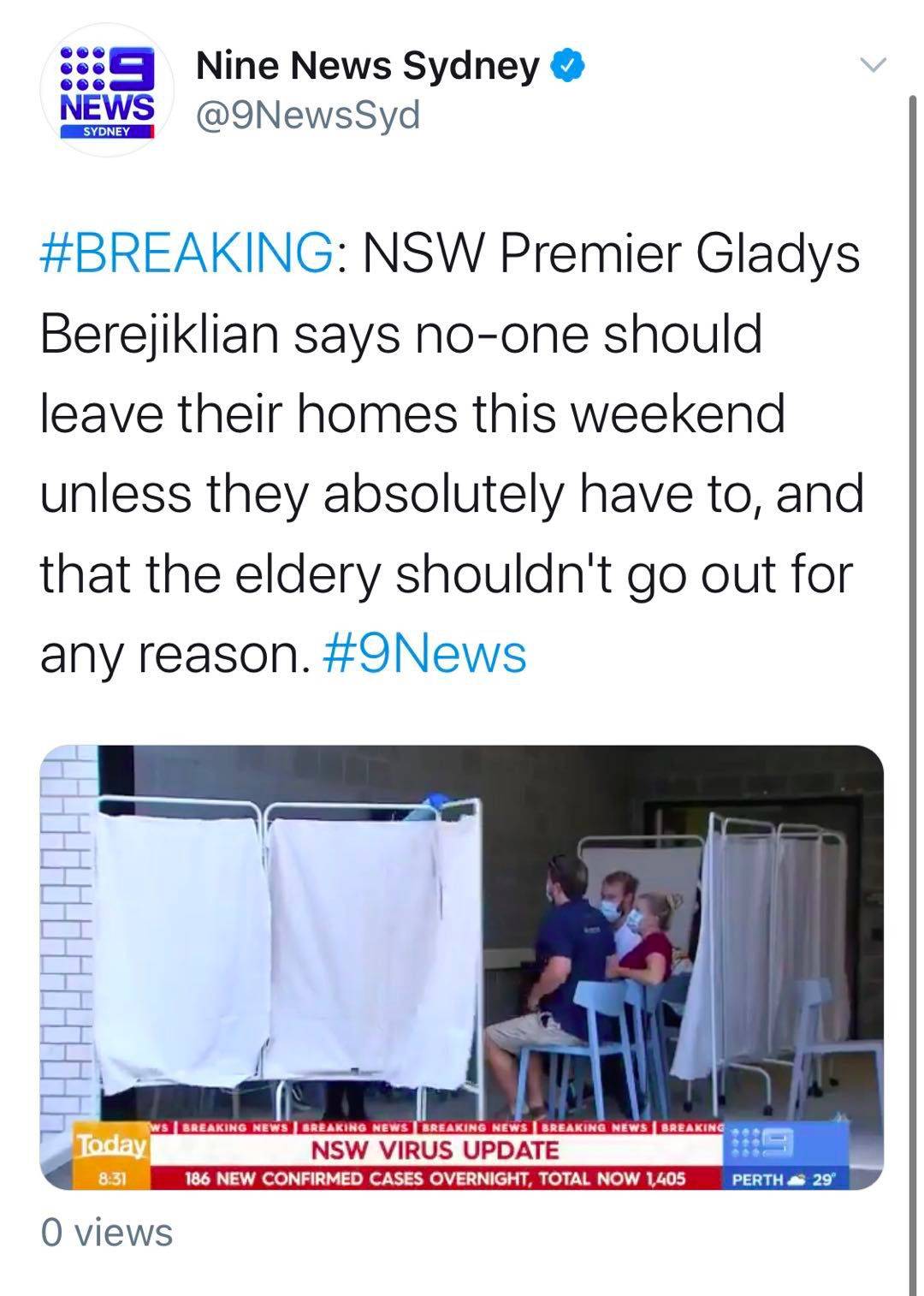Click the 0 views counter
This screenshot has width=924, height=1296.
[106, 1233]
